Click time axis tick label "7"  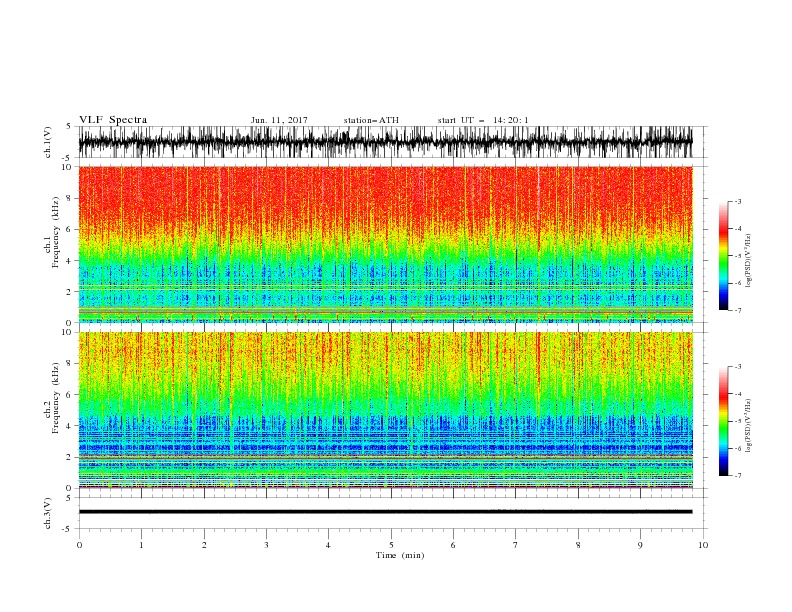coord(516,545)
